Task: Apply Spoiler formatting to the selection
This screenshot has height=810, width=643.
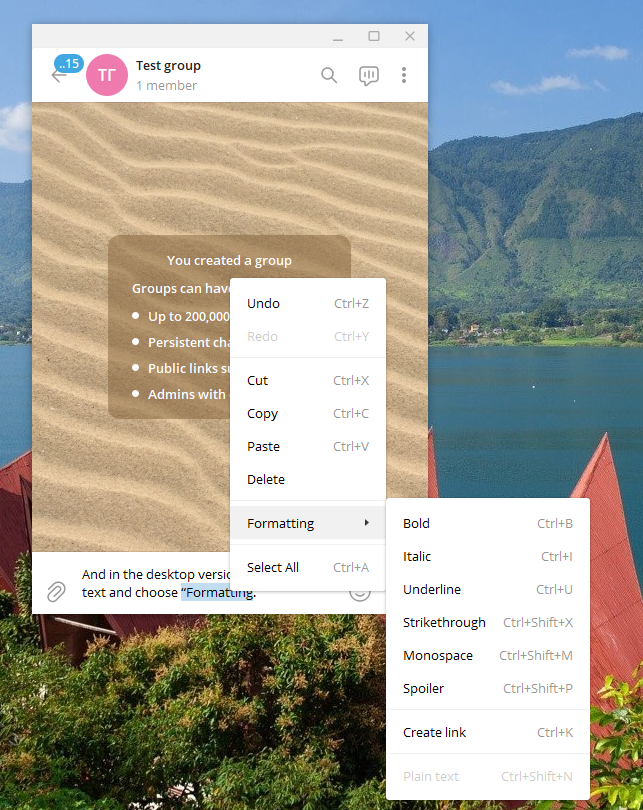Action: click(488, 689)
